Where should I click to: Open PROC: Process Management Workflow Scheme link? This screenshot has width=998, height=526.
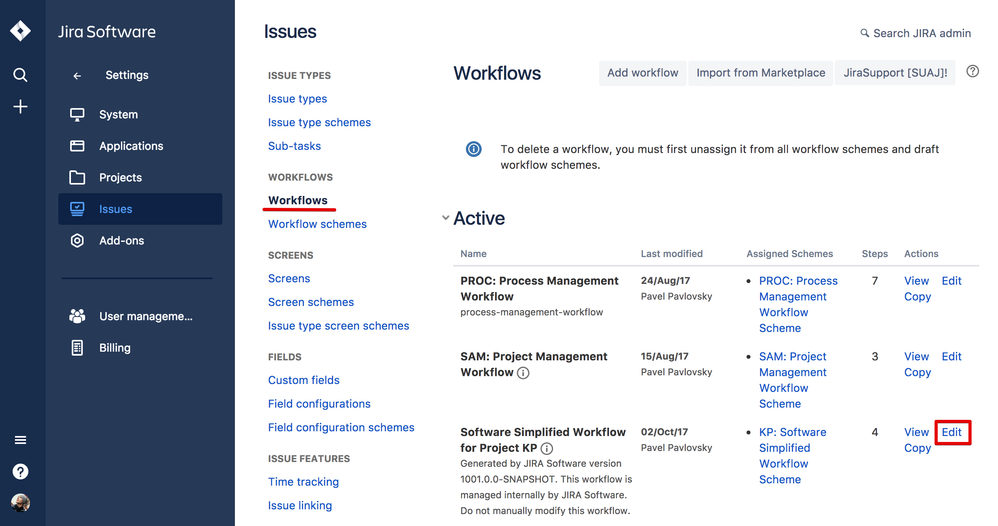[x=798, y=304]
